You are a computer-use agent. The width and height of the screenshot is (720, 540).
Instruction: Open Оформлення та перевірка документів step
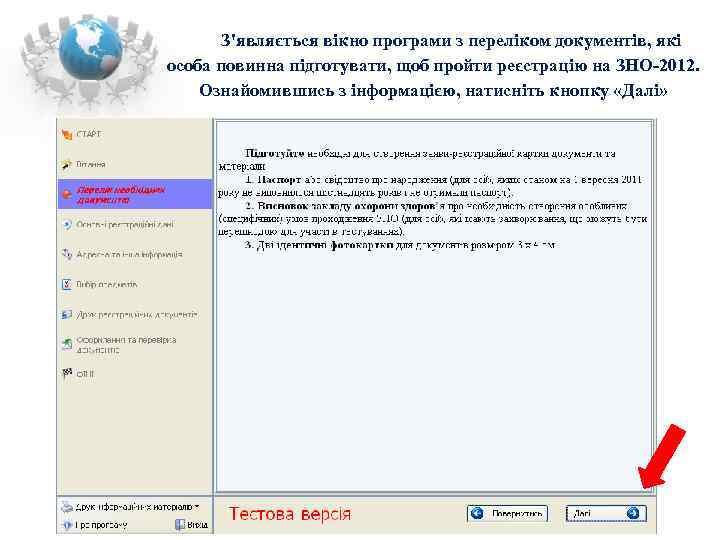pos(119,344)
